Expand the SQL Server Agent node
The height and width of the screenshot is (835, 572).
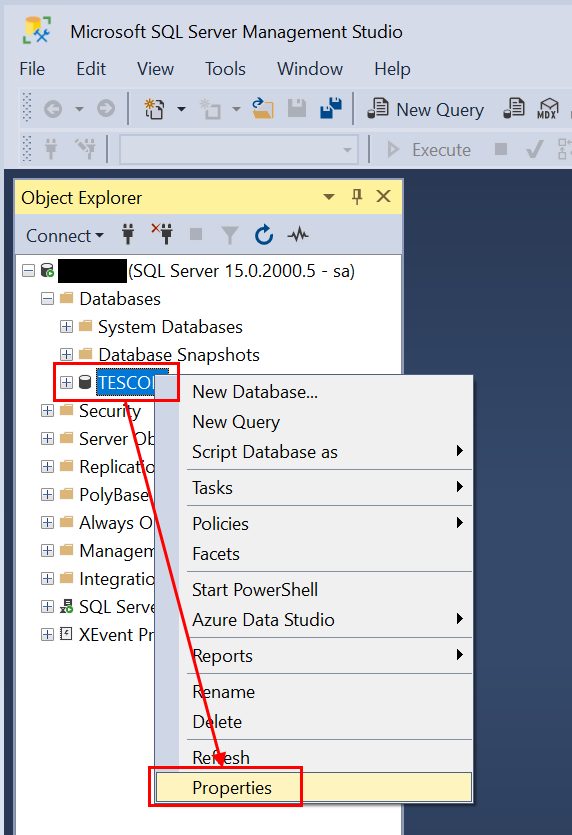(x=47, y=607)
